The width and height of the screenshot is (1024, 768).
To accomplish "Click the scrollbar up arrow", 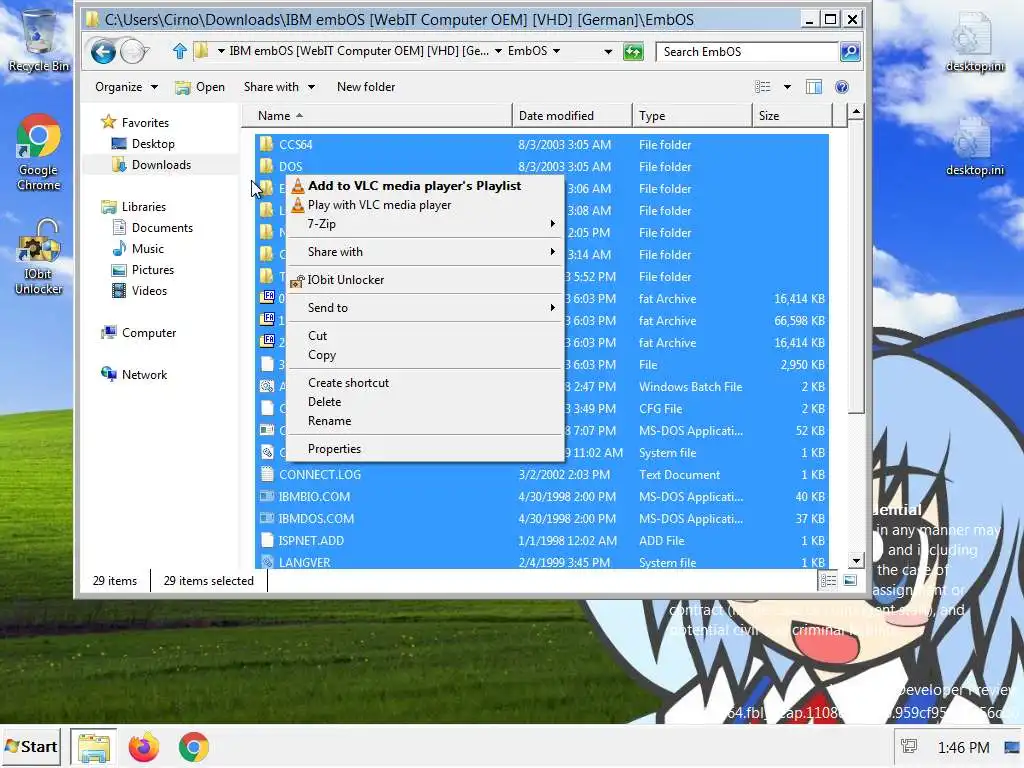I will [856, 112].
